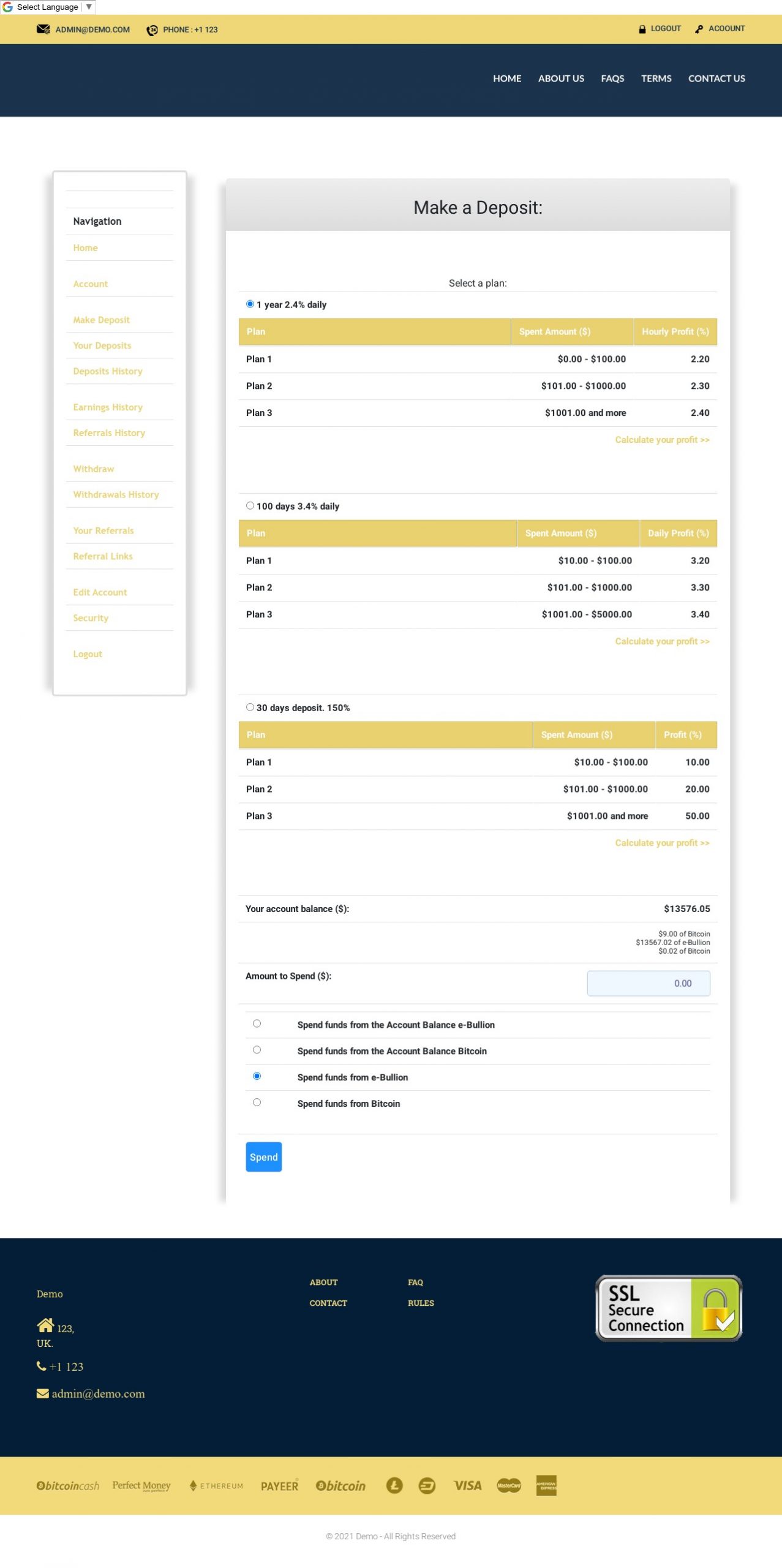Viewport: 782px width, 1568px height.
Task: Click Calculate your profit under 1 year plan
Action: [661, 440]
